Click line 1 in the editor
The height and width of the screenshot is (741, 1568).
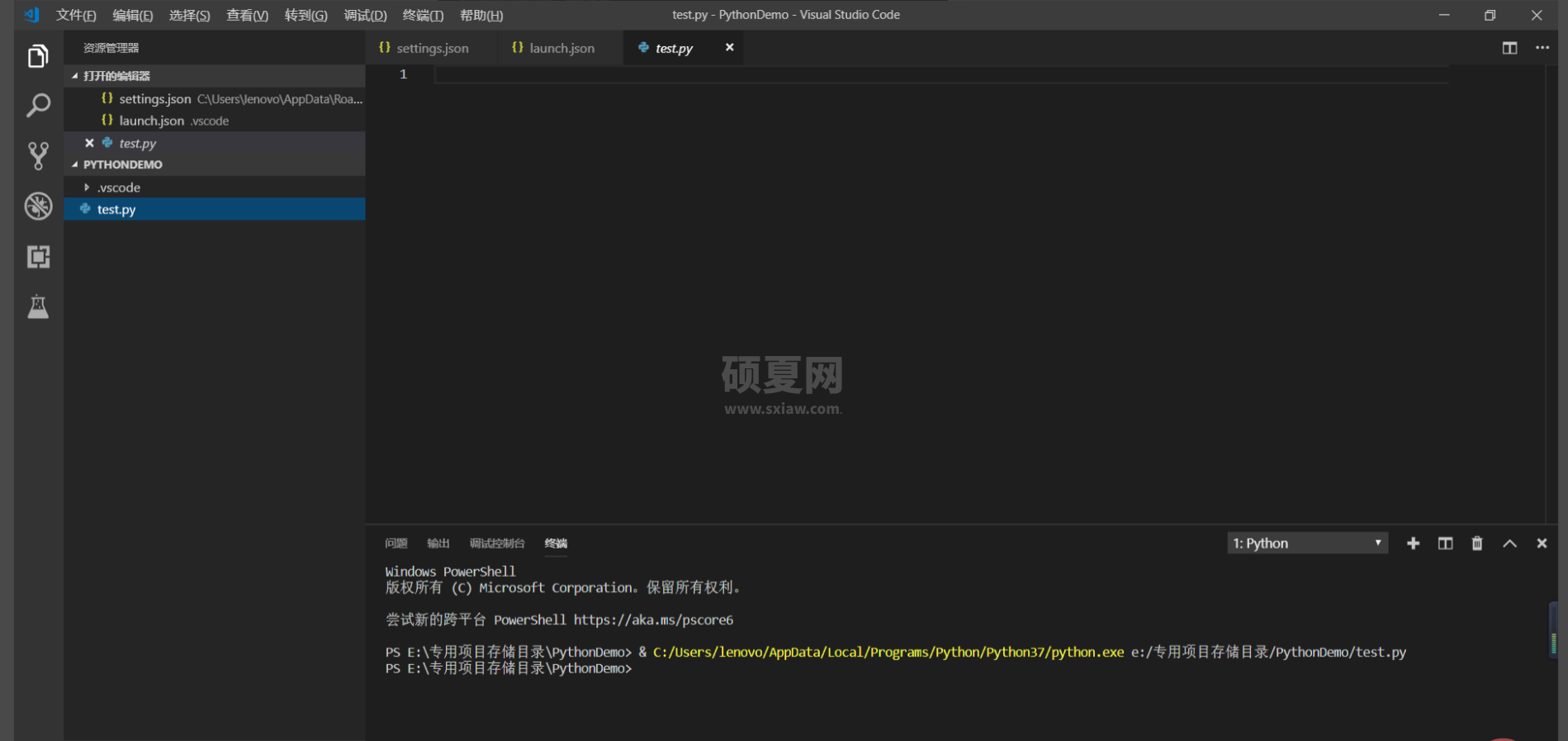(x=941, y=74)
